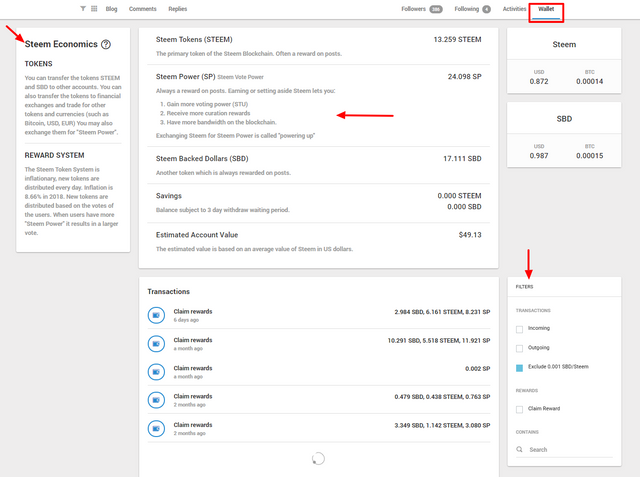Click the Steem price card title

(564, 44)
